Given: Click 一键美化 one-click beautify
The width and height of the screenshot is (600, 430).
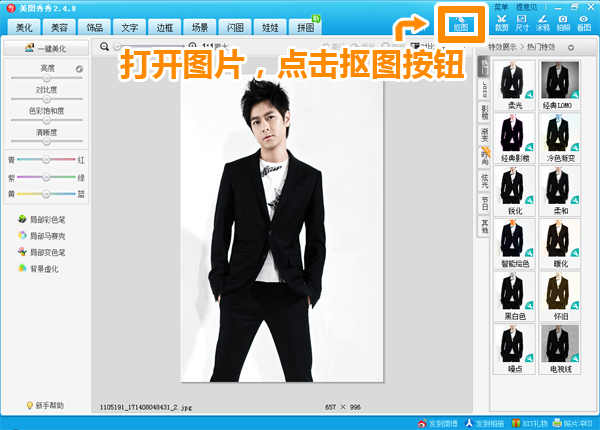Looking at the screenshot, I should (46, 48).
